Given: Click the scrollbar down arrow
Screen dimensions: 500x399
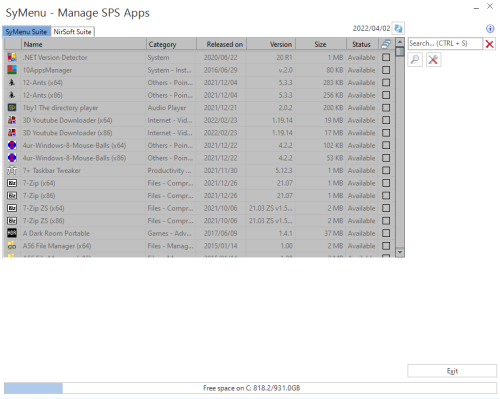Looking at the screenshot, I should (x=400, y=252).
